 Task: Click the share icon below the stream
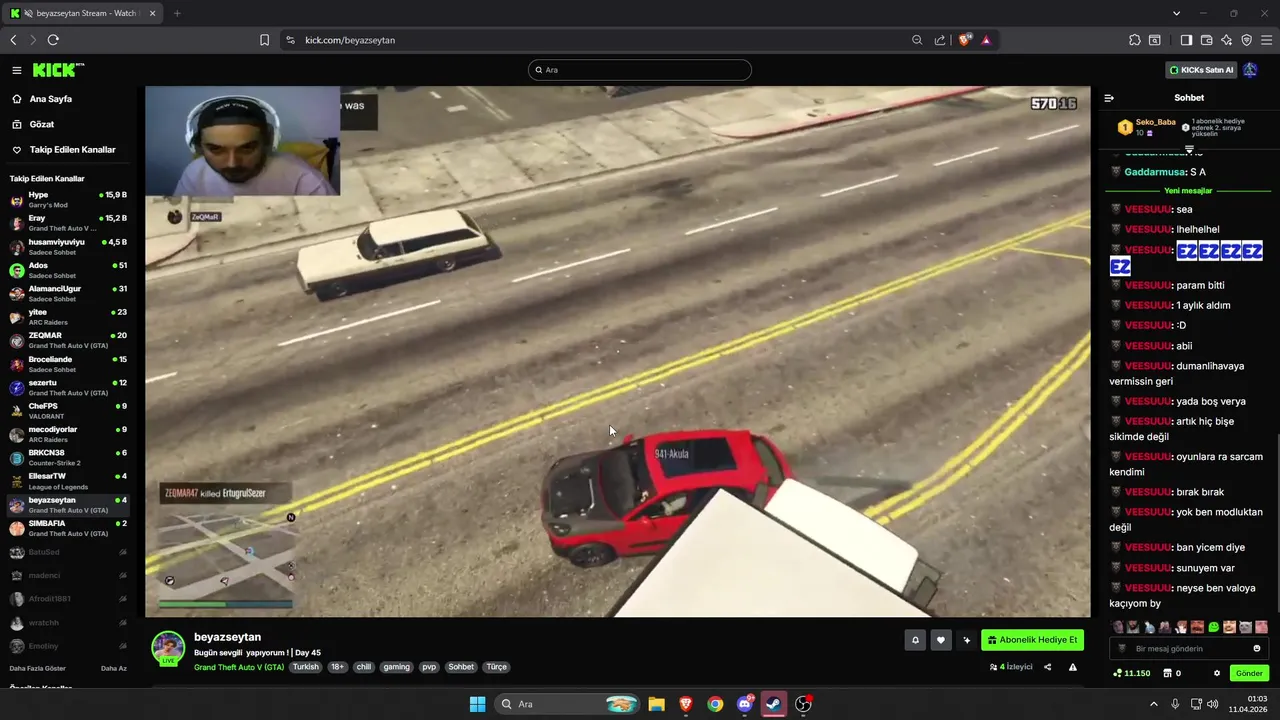point(1048,667)
